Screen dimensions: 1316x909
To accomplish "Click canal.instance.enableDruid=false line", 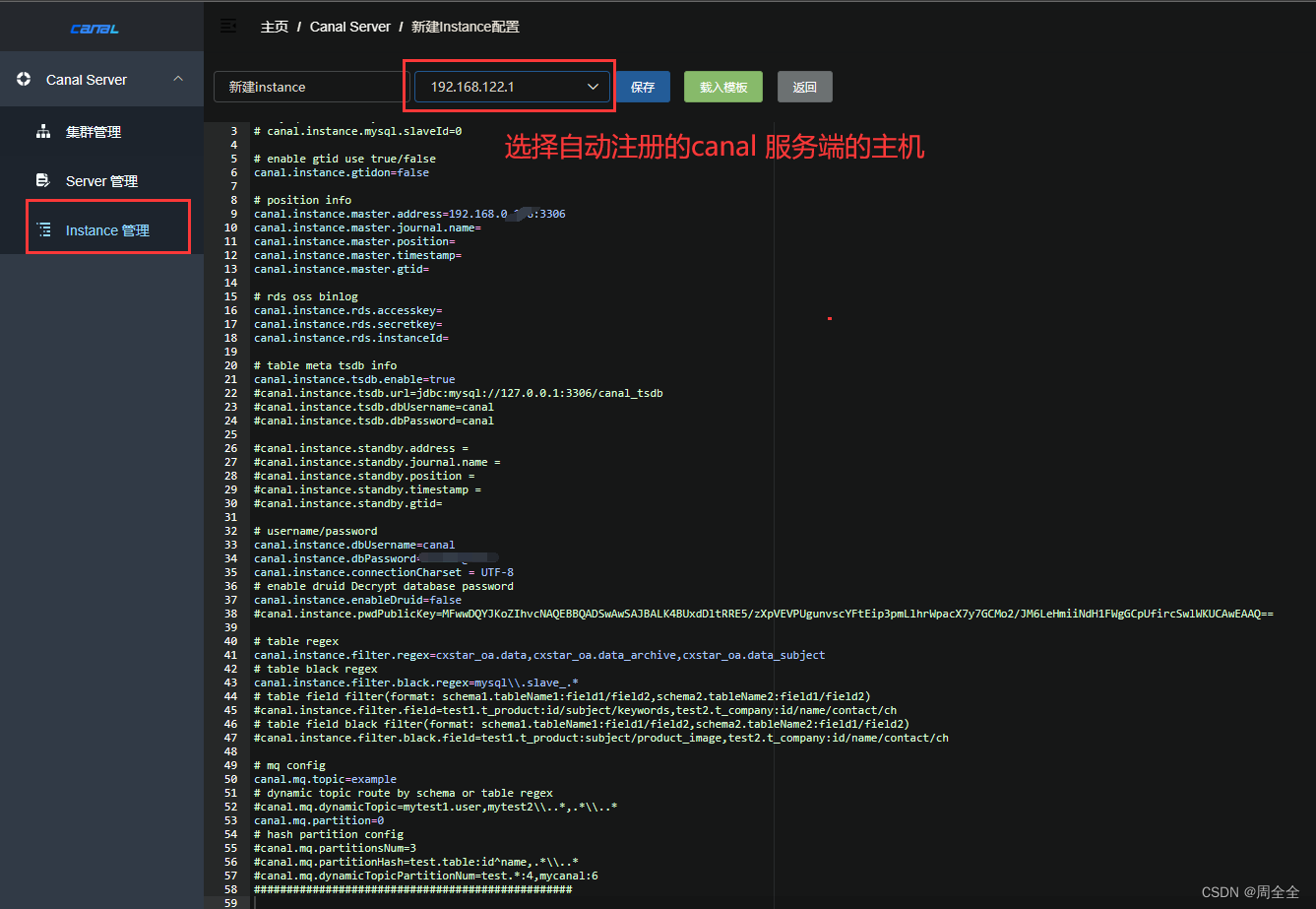I will [357, 600].
